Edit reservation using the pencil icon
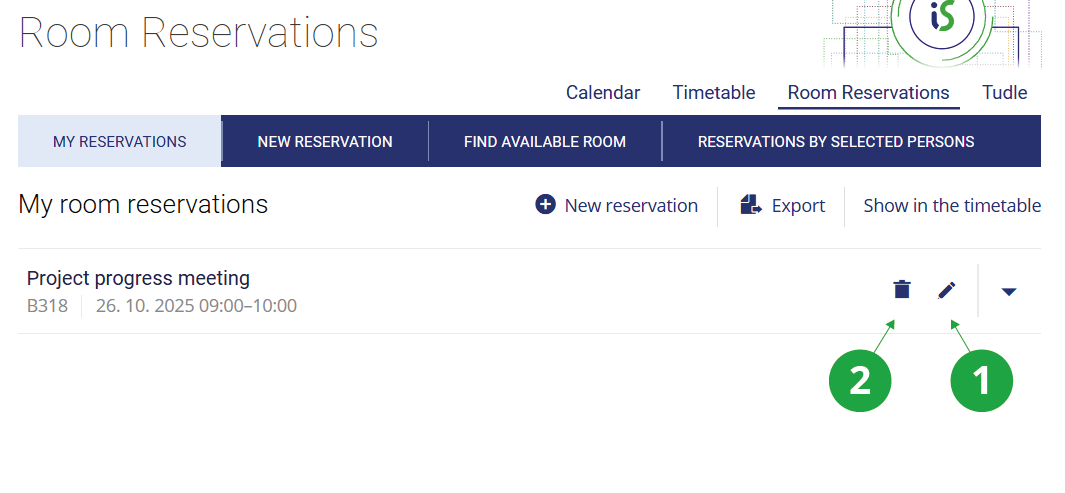 coord(946,290)
